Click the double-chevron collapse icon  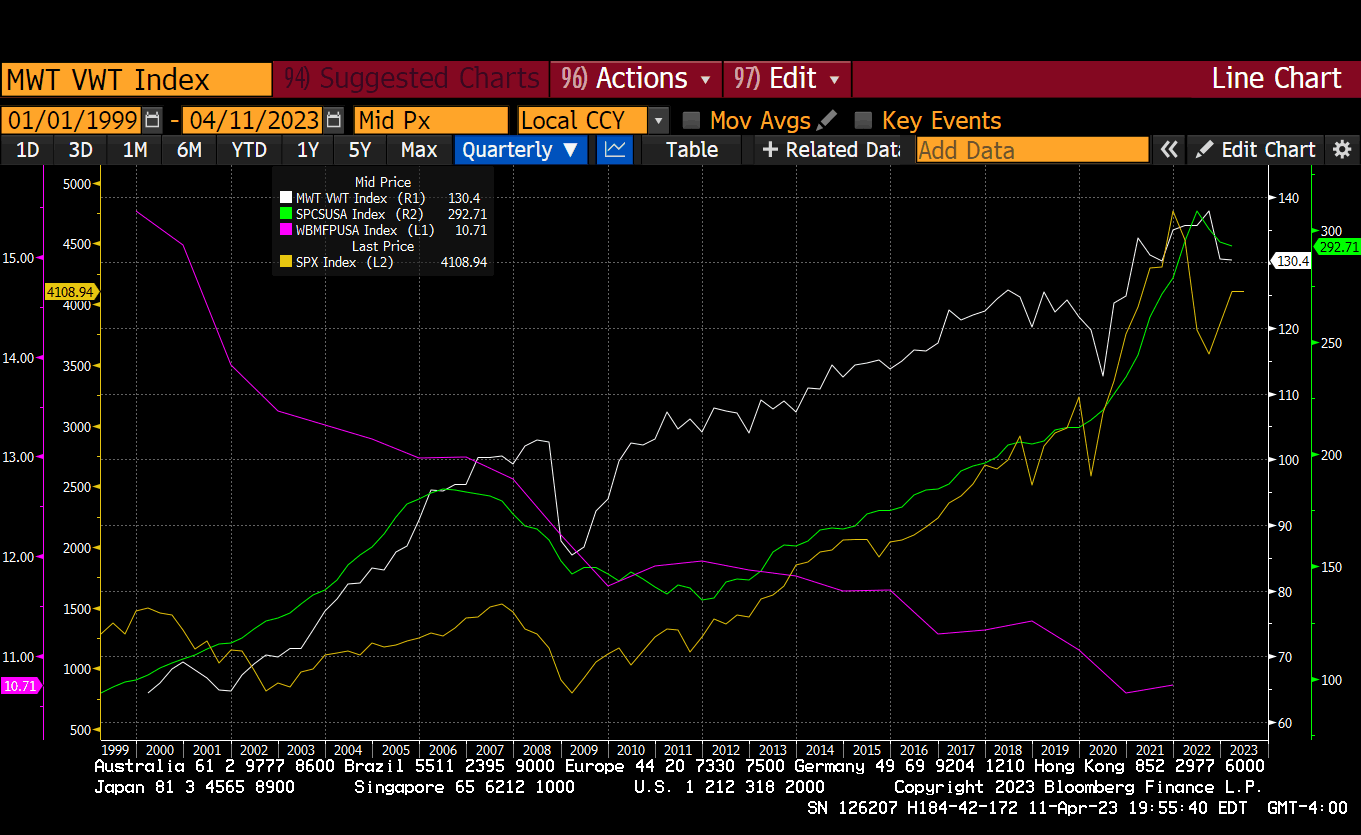(x=1168, y=150)
